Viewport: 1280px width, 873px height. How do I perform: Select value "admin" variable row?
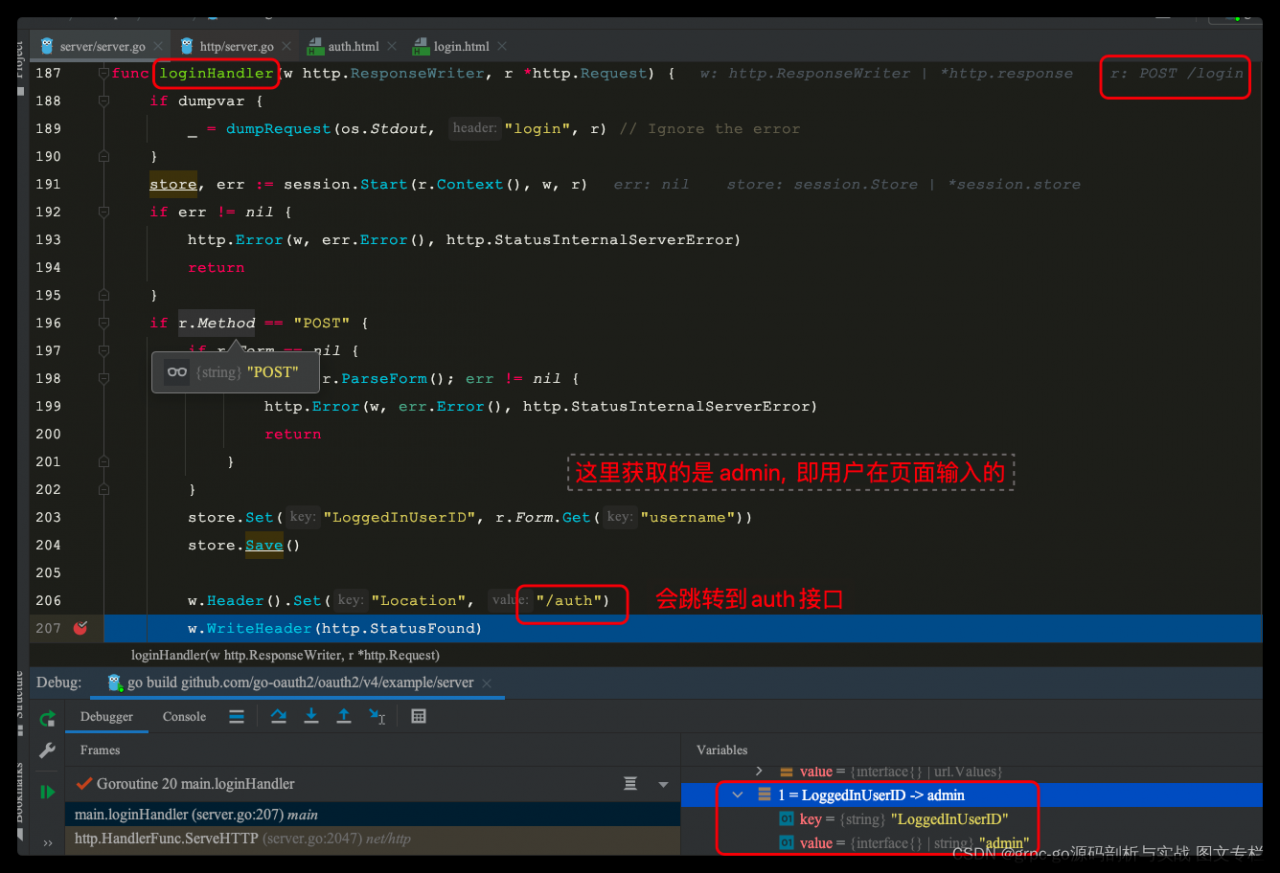[970, 843]
